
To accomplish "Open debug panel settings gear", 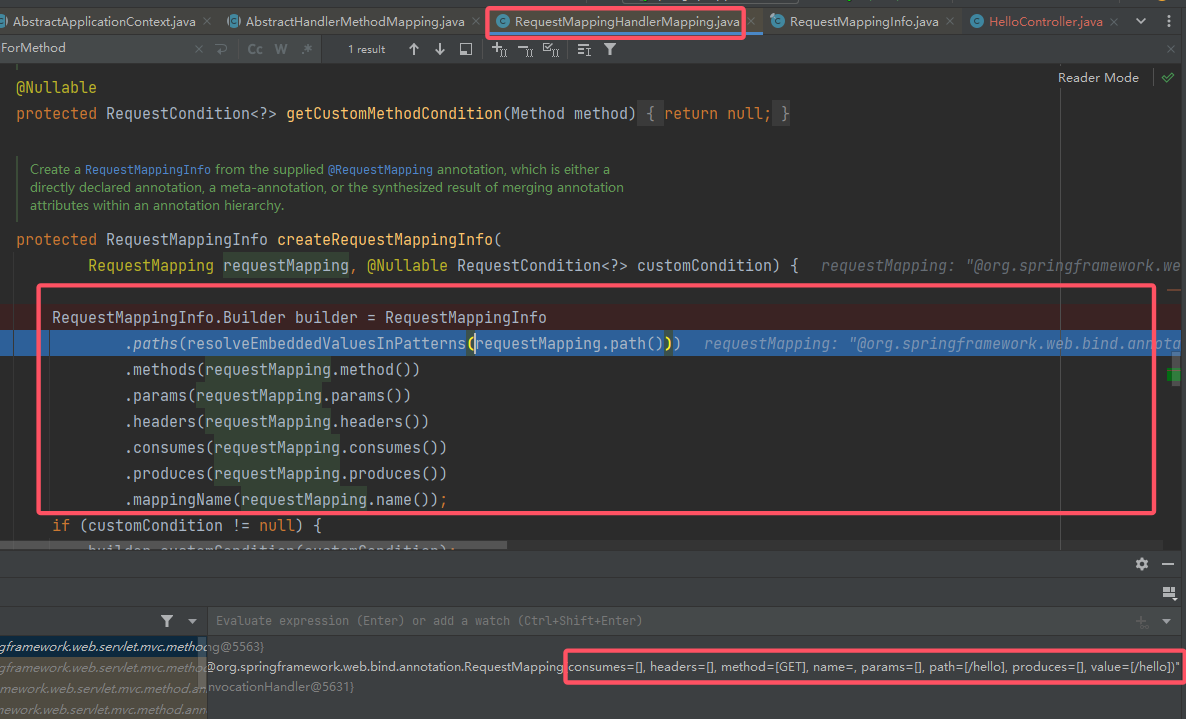I will (x=1141, y=564).
